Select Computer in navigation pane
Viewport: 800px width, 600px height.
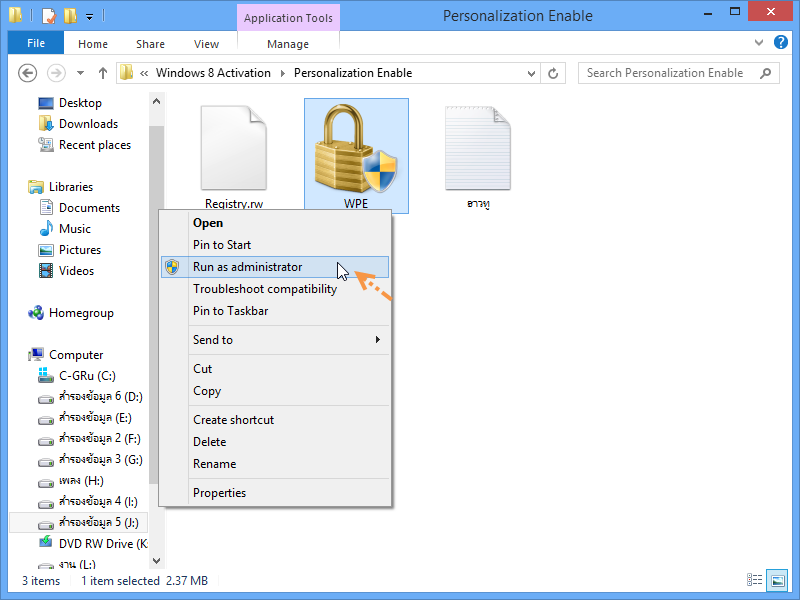66,355
